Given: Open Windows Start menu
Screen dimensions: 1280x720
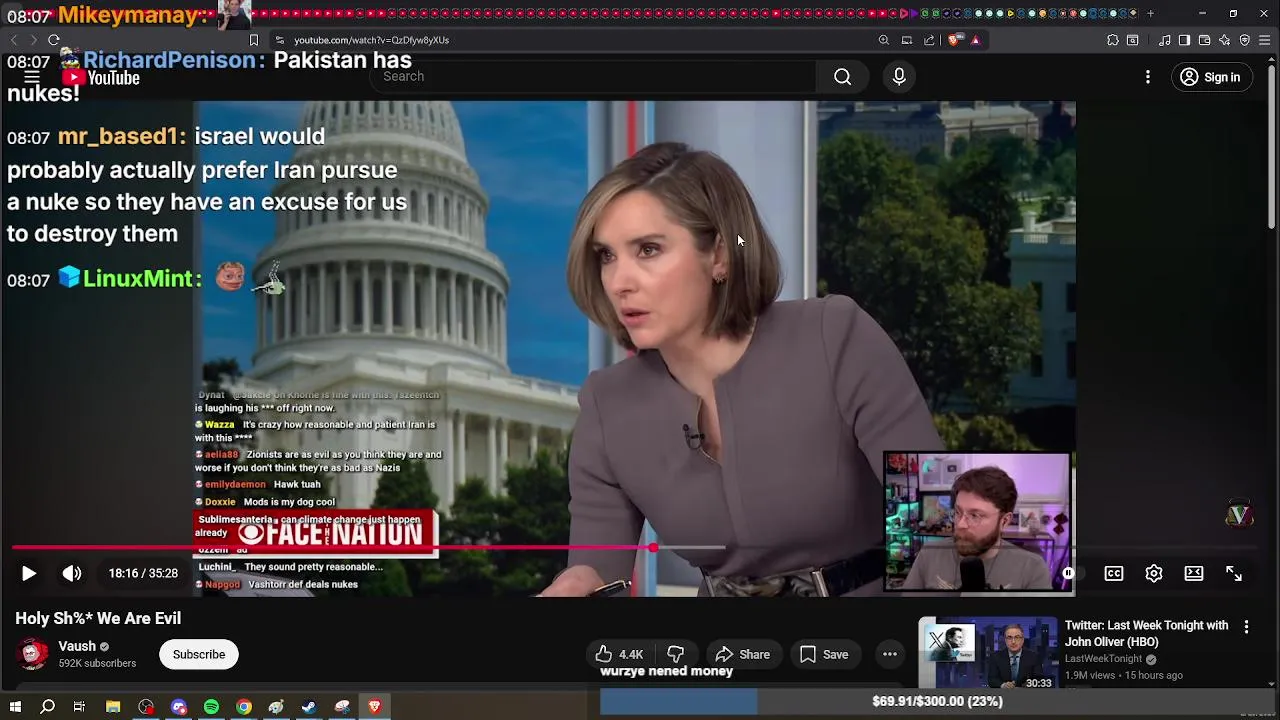Looking at the screenshot, I should 15,707.
